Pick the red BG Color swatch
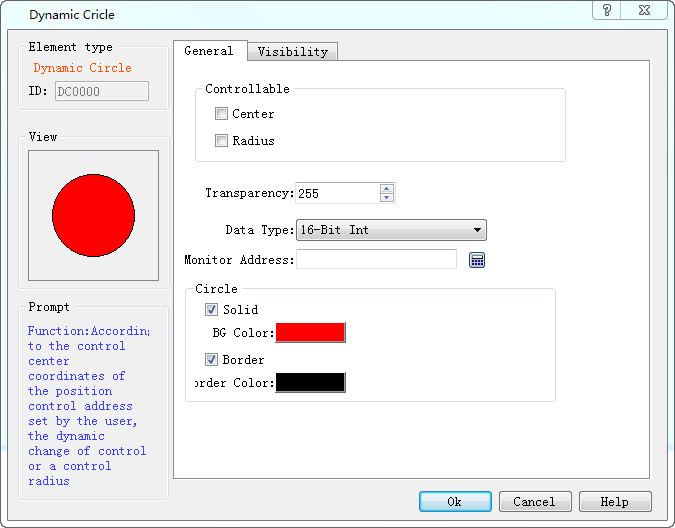The height and width of the screenshot is (528, 675). click(x=310, y=333)
